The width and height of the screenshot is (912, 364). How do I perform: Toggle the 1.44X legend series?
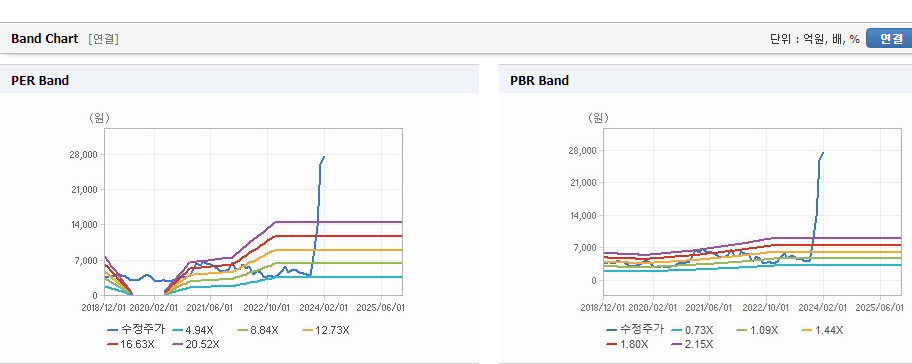coord(821,330)
